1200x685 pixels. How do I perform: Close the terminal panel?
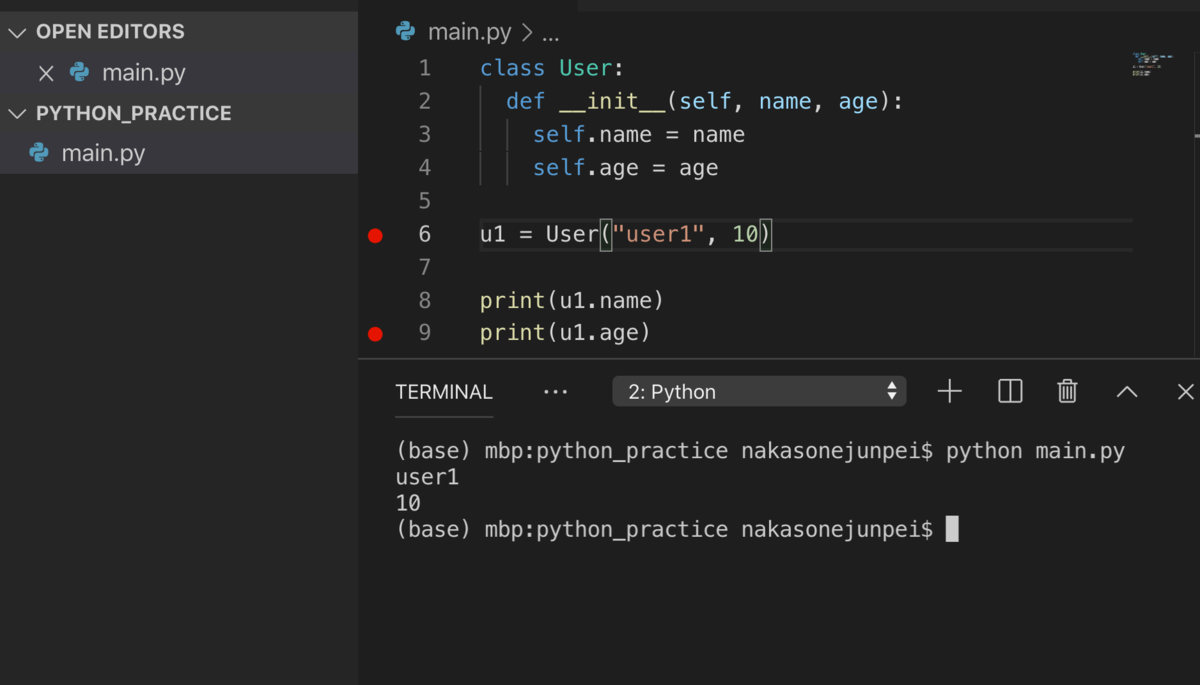click(1186, 392)
